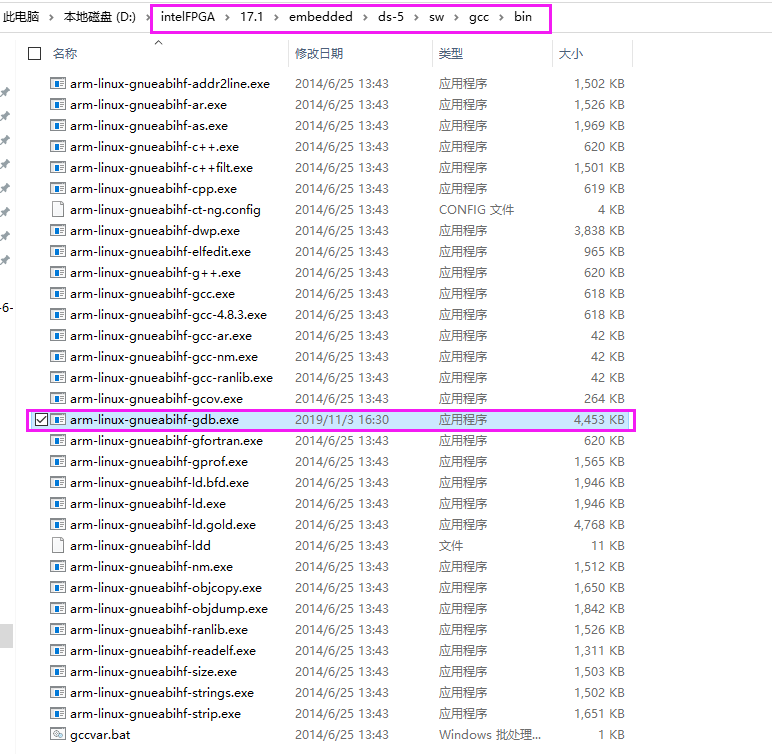The height and width of the screenshot is (754, 772).
Task: Click the gfortran.exe file icon
Action: pos(58,441)
